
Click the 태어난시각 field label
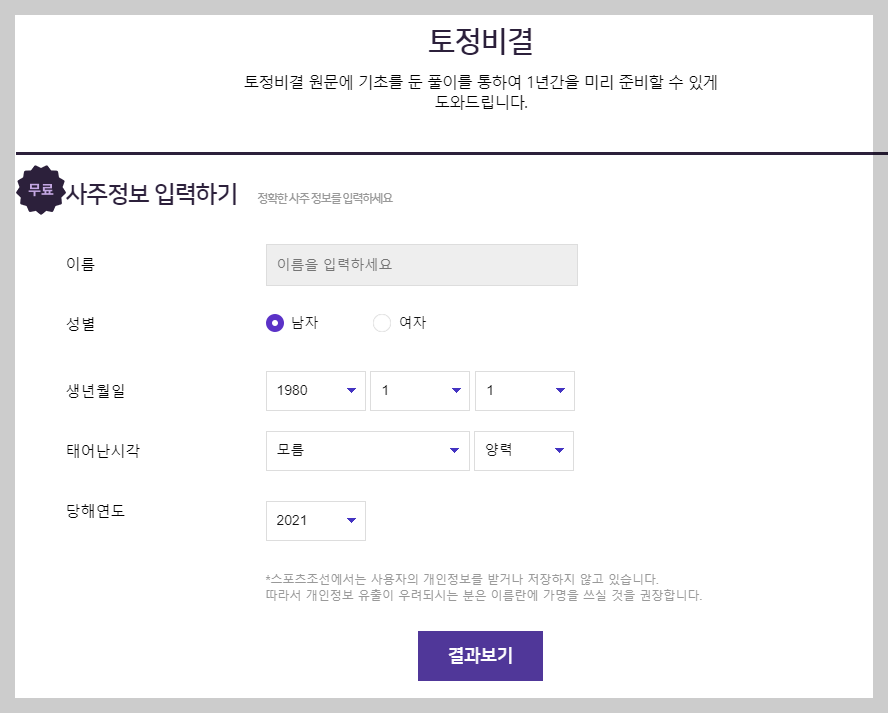click(103, 451)
